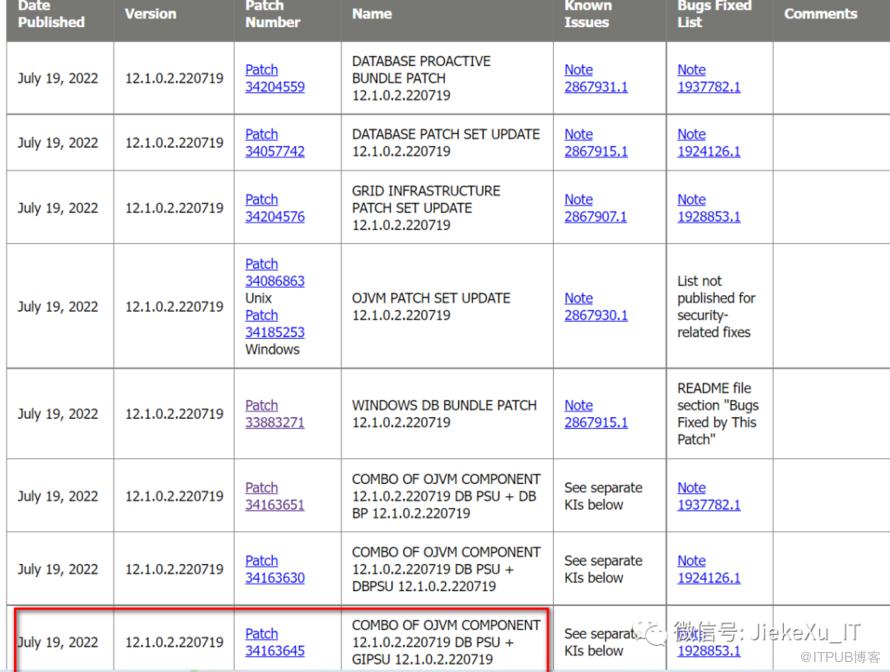The width and height of the screenshot is (890, 672).
Task: Select the Patch Number column header
Action: click(x=272, y=14)
